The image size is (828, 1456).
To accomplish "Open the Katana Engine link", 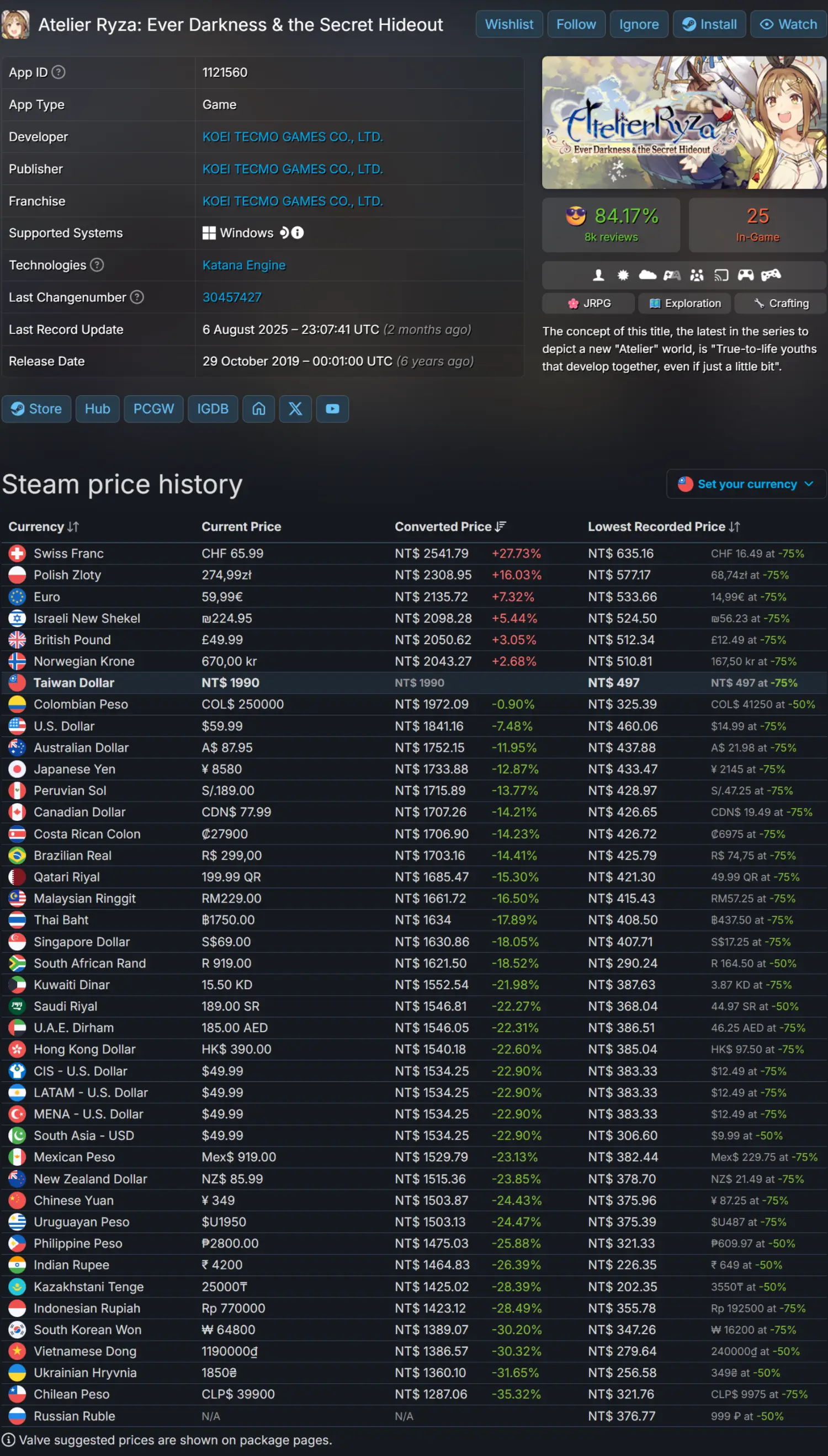I will click(244, 265).
